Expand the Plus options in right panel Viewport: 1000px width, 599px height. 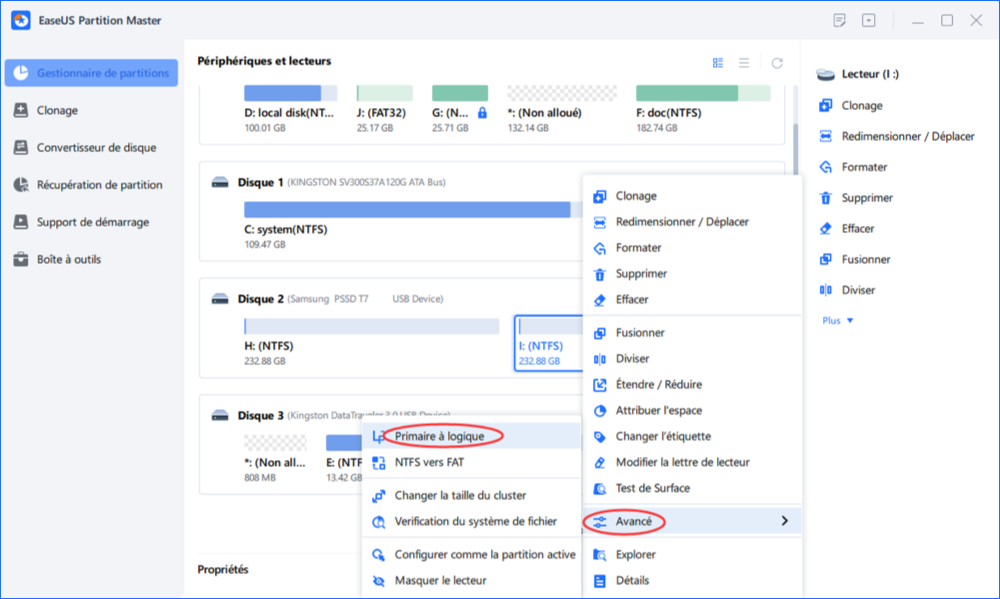837,320
